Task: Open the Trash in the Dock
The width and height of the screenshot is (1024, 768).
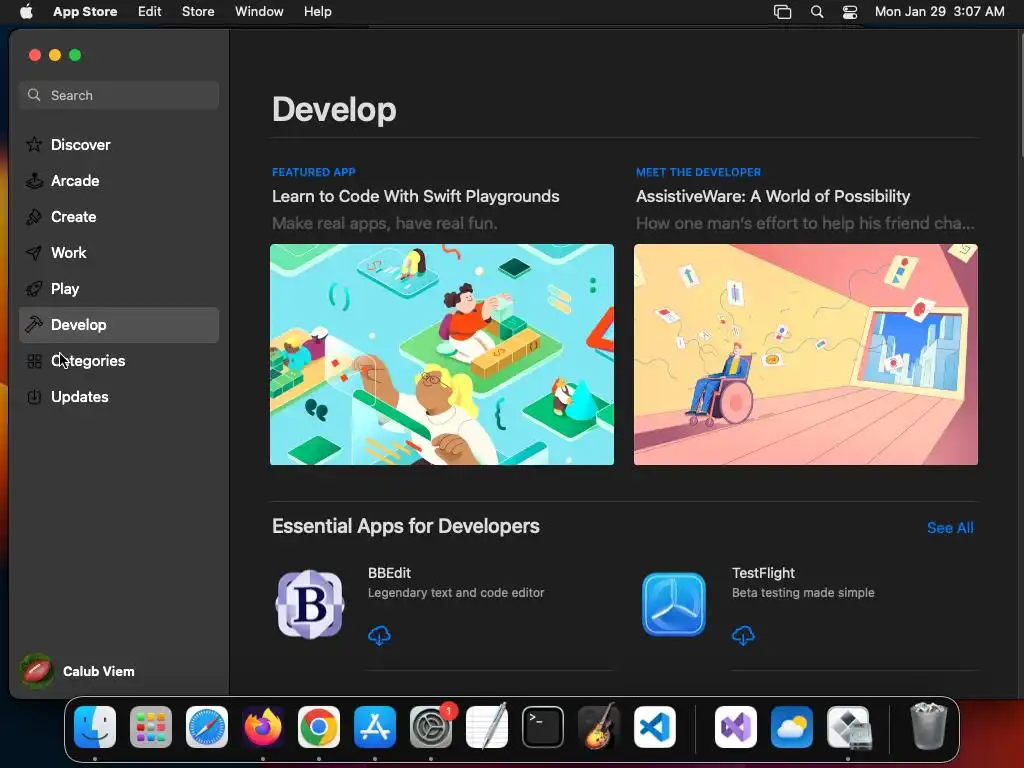Action: click(x=928, y=726)
